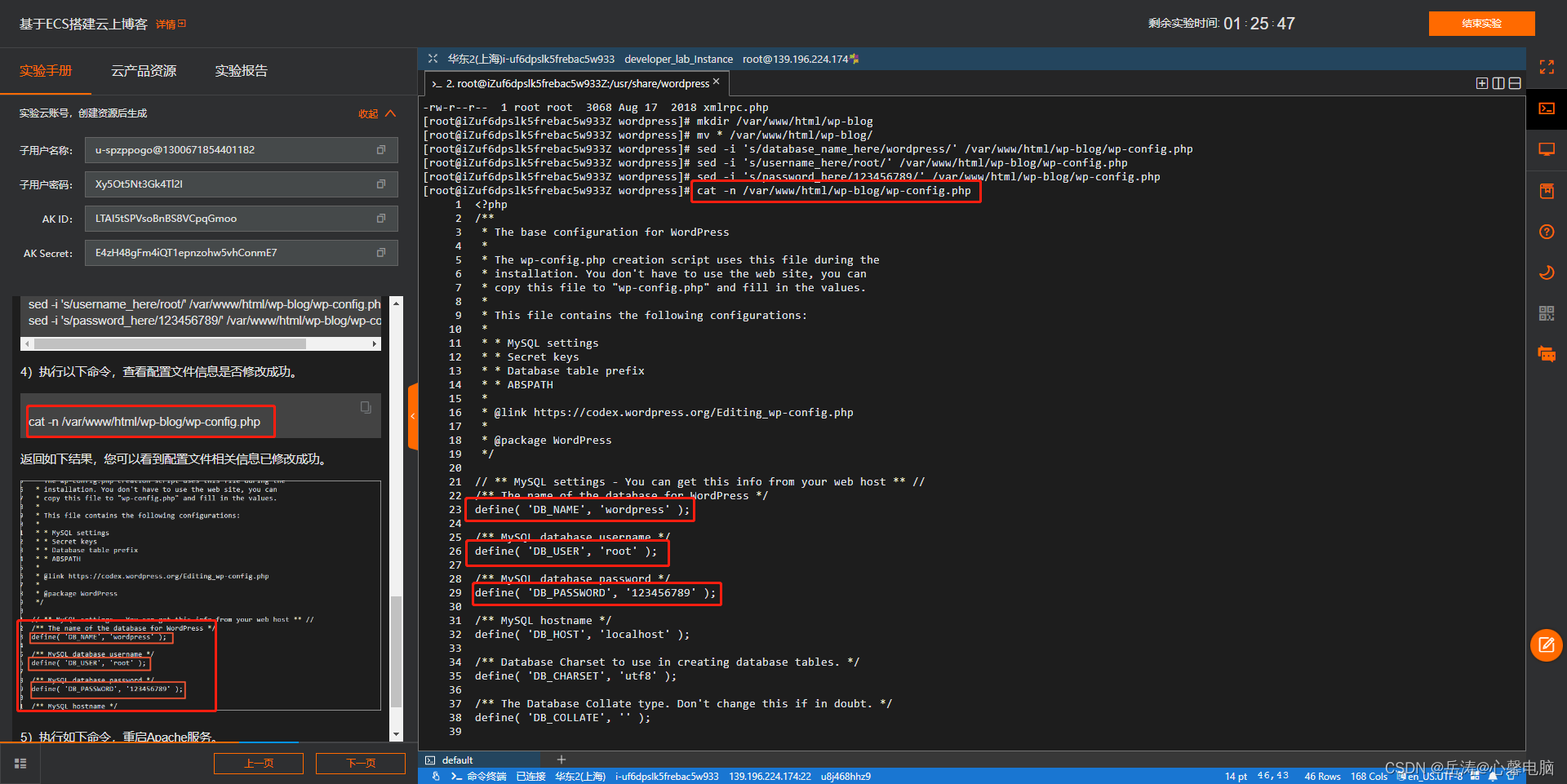The width and height of the screenshot is (1567, 784).
Task: Open the help question mark icon
Action: 1546,232
